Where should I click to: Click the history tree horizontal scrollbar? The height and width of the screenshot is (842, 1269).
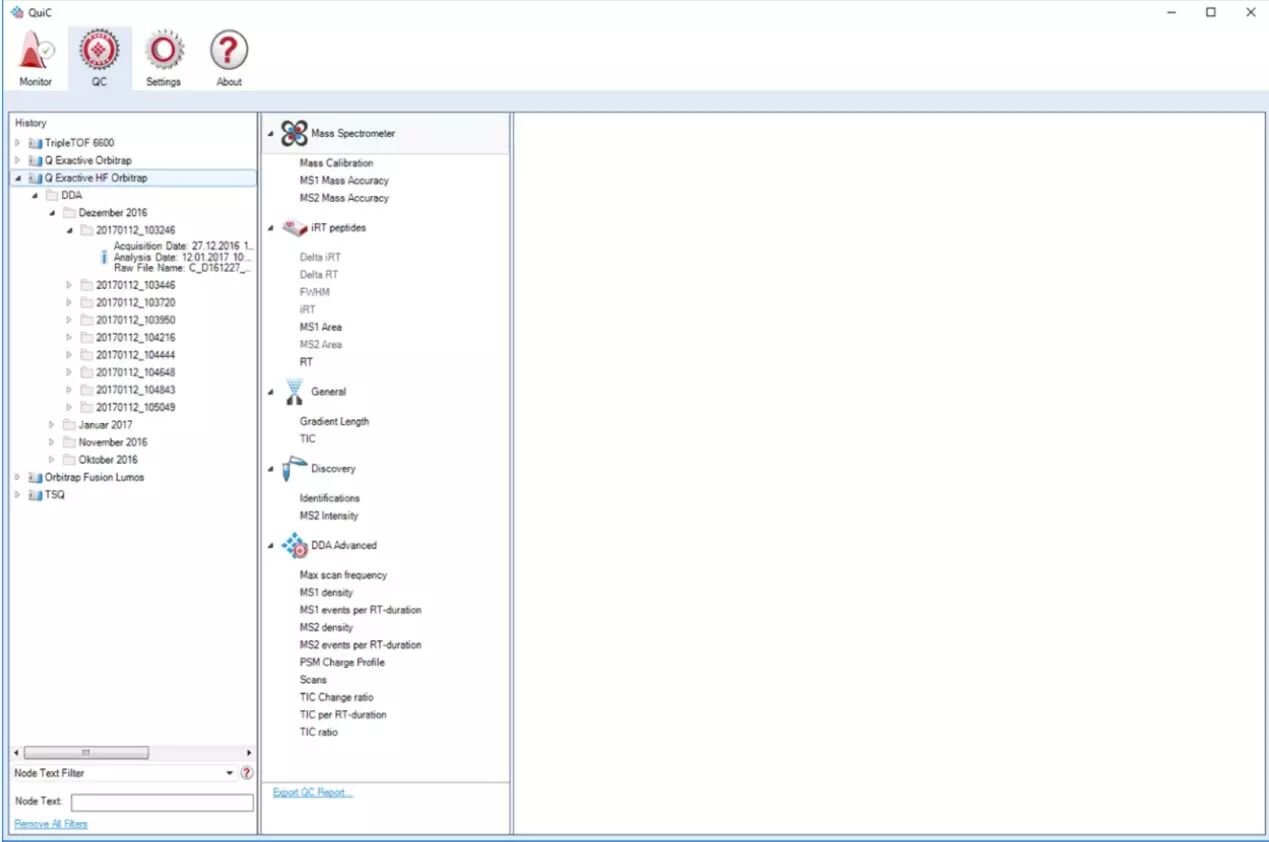pyautogui.click(x=86, y=752)
